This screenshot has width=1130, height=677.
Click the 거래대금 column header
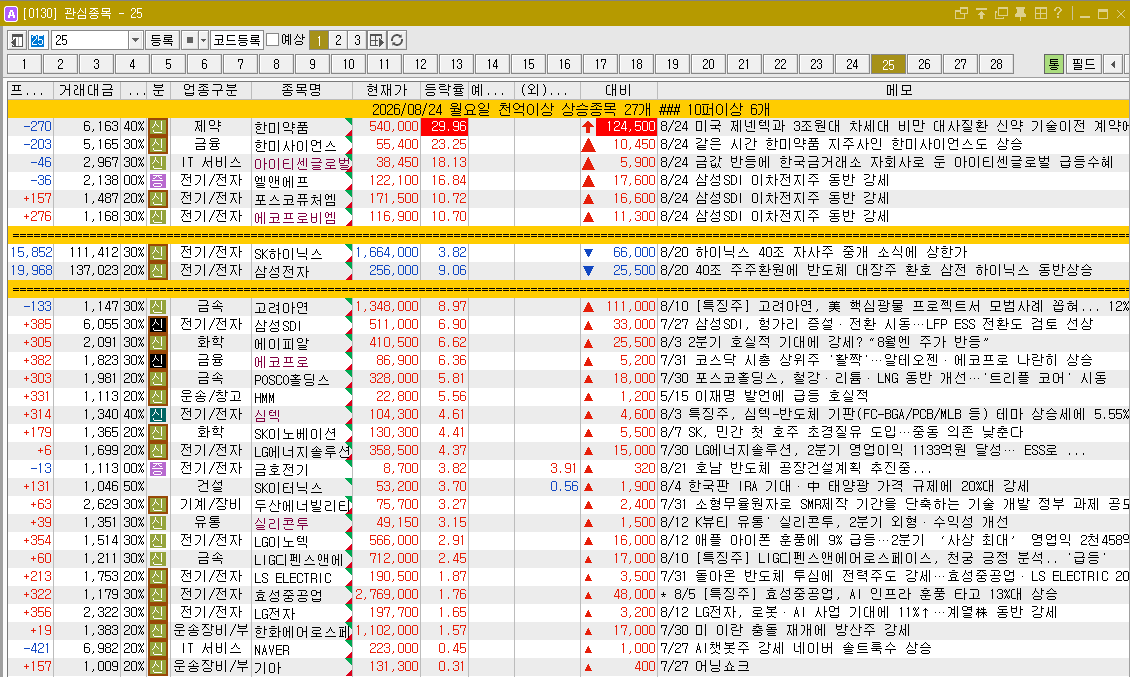point(86,90)
